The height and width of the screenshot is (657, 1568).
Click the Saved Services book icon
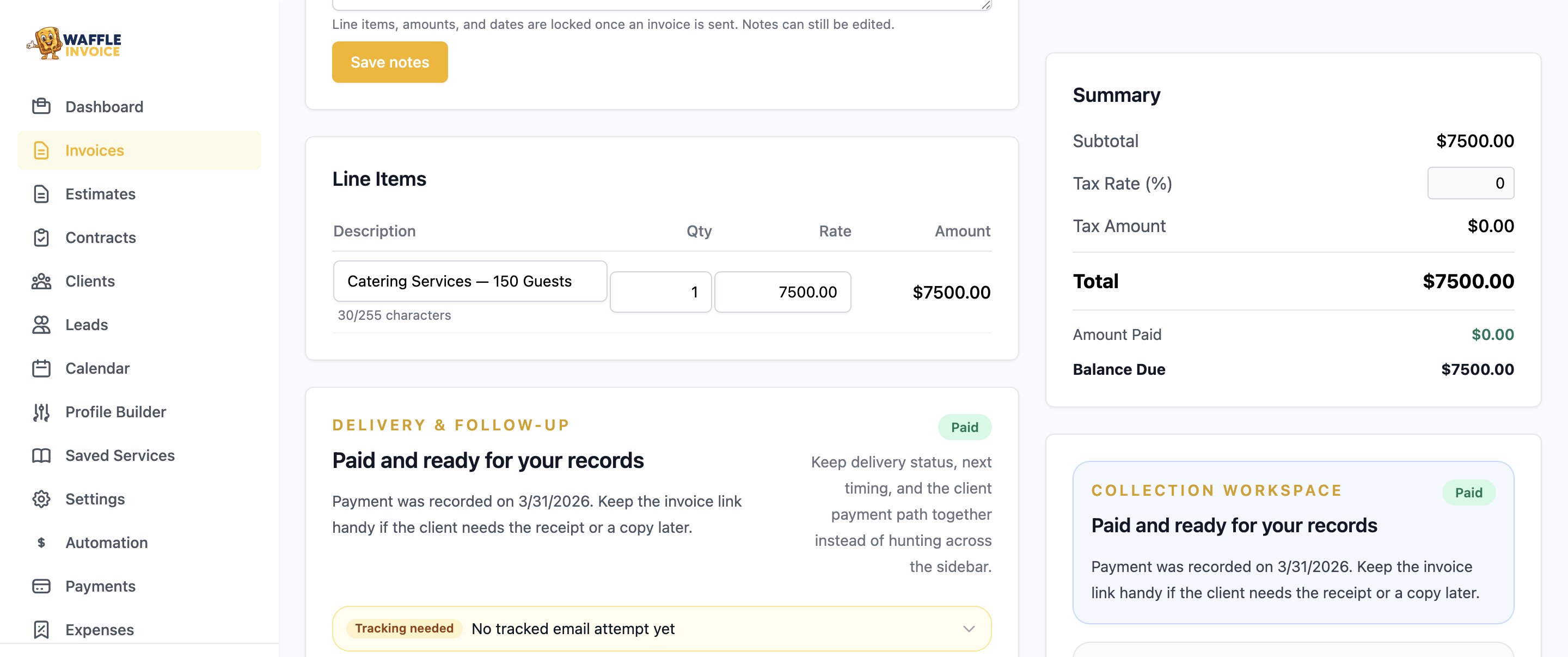tap(41, 455)
